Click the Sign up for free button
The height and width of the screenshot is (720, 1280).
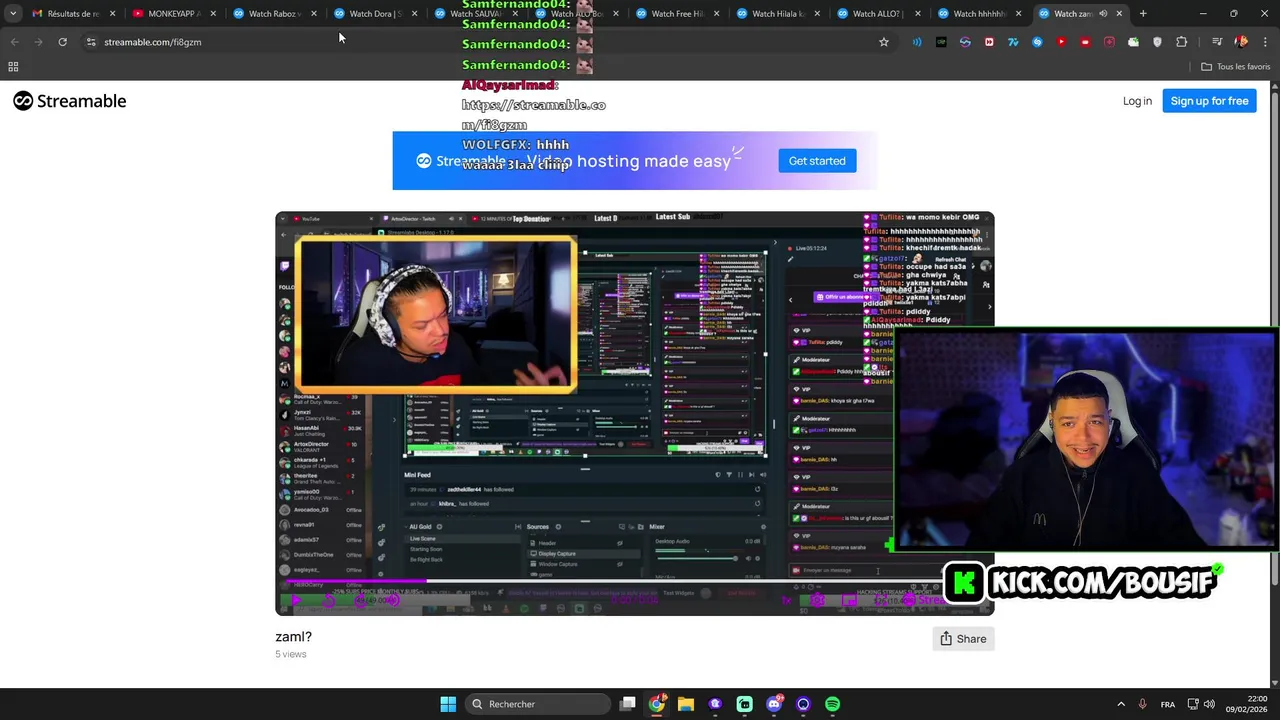(x=1209, y=101)
